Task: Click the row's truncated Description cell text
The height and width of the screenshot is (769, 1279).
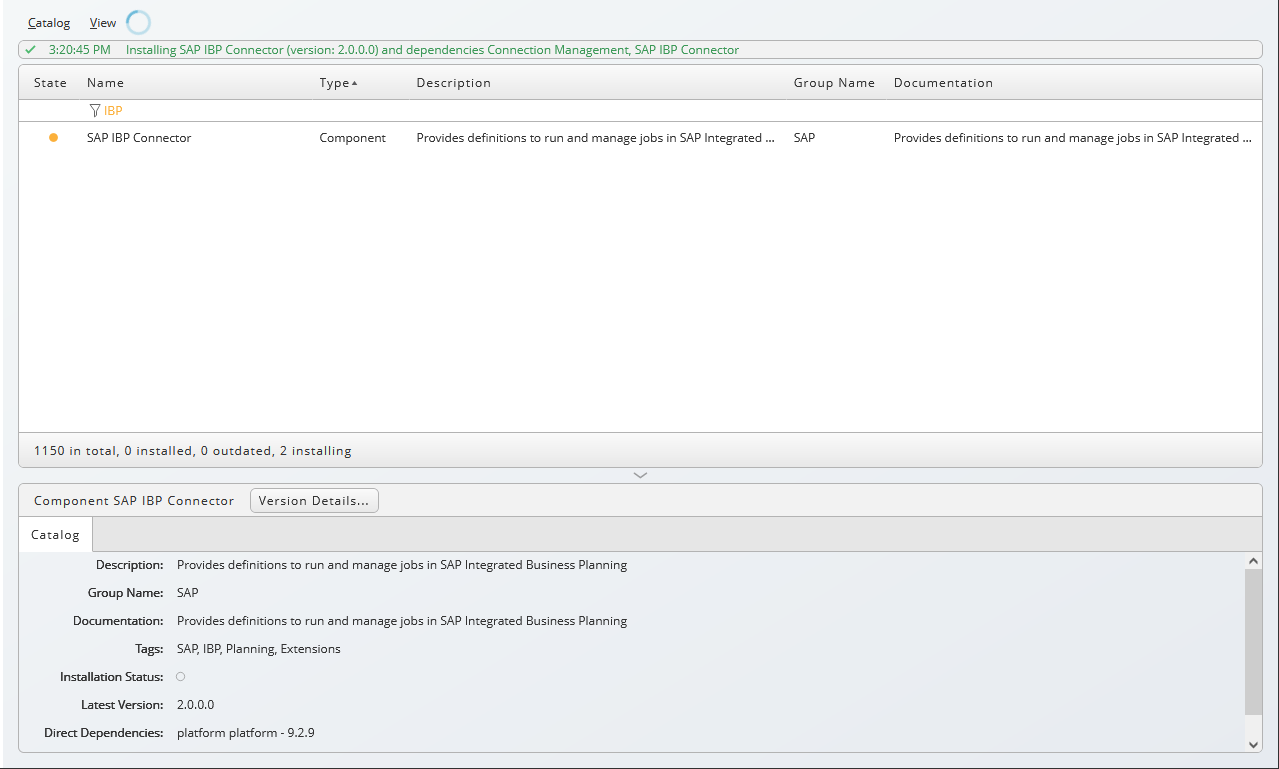Action: [x=596, y=138]
